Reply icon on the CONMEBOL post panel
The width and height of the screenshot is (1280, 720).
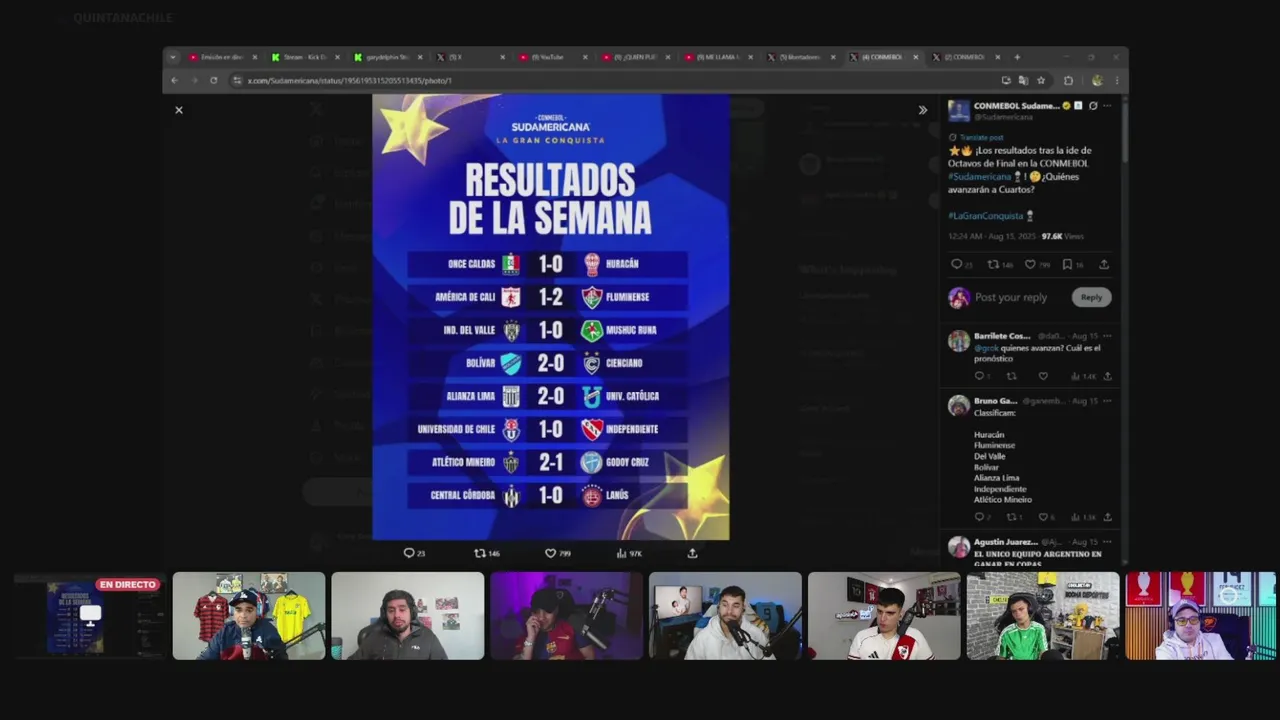pyautogui.click(x=956, y=264)
